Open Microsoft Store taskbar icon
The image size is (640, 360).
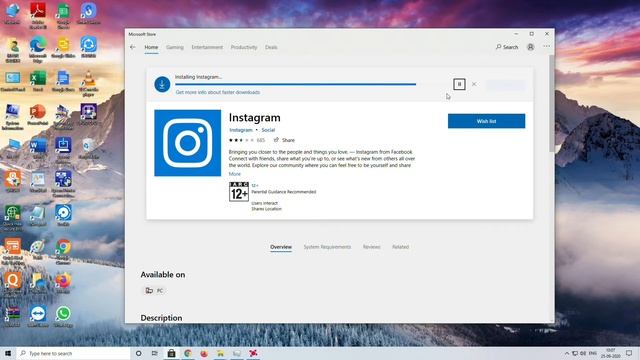[171, 353]
